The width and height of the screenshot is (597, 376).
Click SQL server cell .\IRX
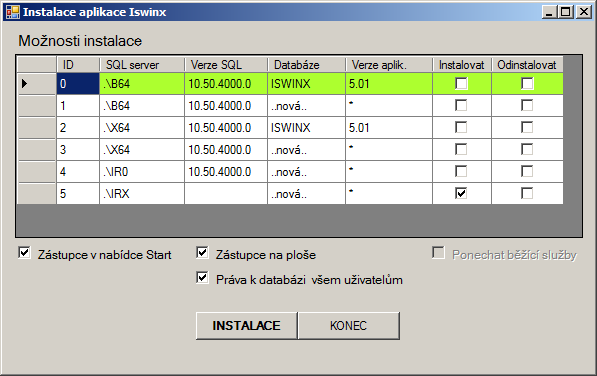tap(142, 193)
